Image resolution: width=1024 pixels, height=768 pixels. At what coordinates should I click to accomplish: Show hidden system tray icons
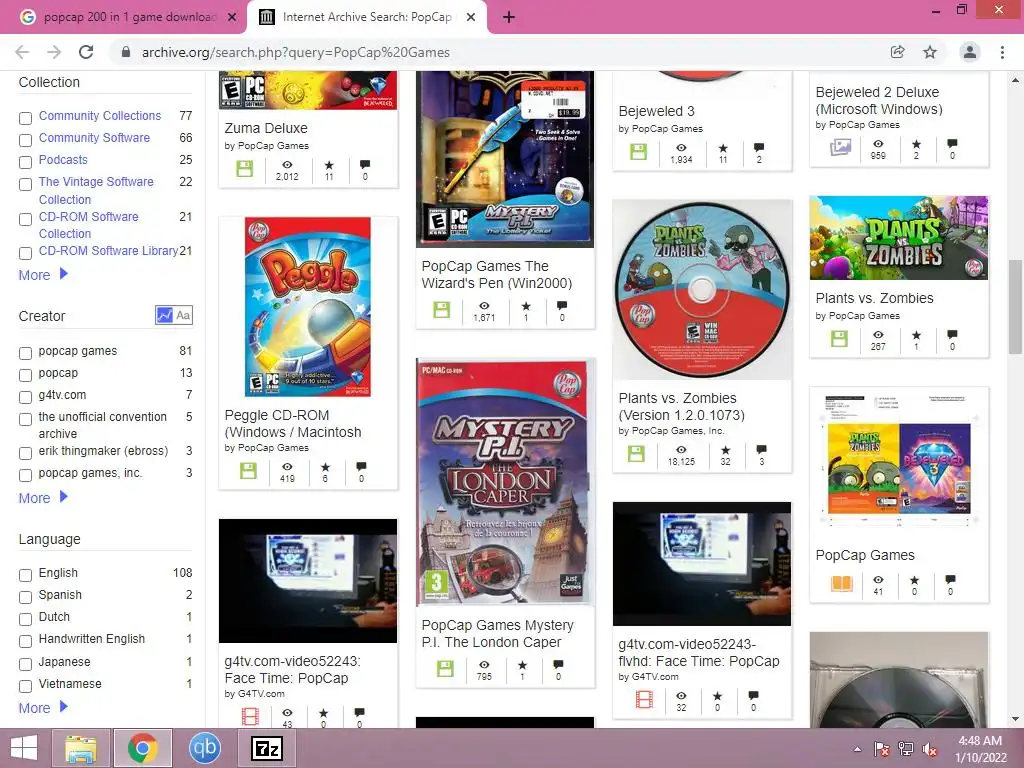[x=857, y=749]
